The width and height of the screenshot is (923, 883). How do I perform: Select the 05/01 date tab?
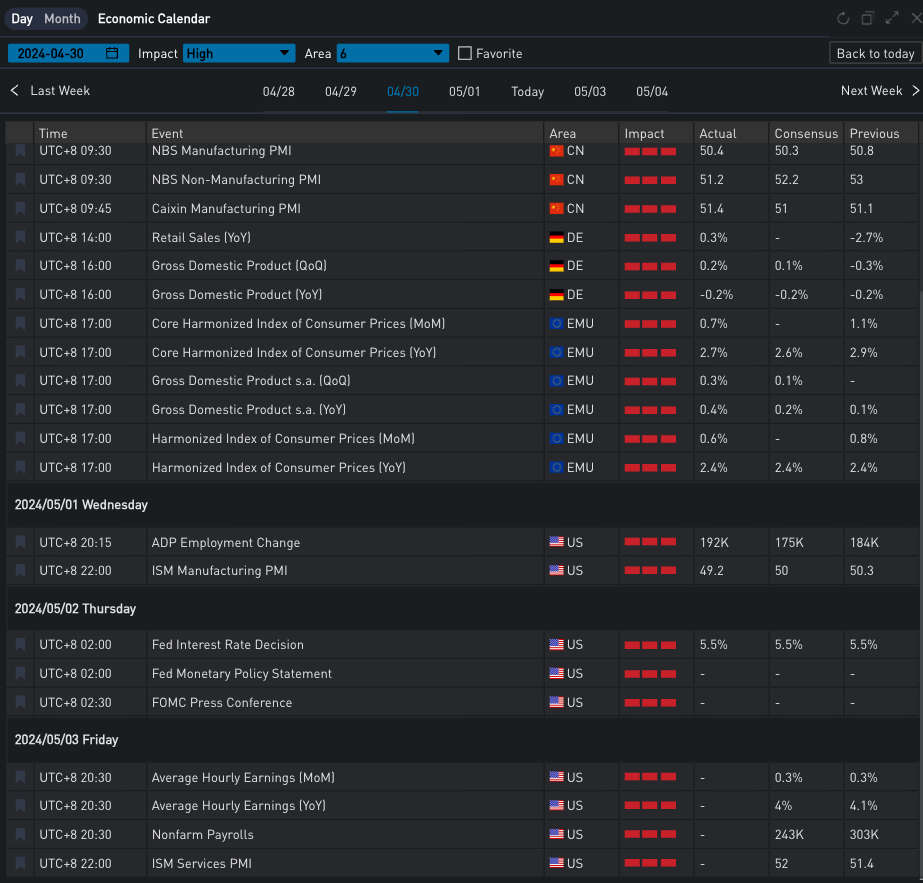[x=464, y=91]
